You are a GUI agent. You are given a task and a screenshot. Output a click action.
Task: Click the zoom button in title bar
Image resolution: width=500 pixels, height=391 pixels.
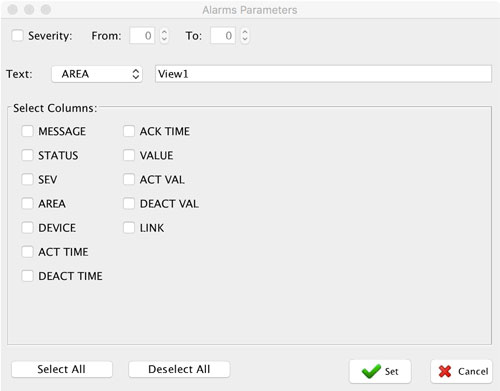point(46,10)
